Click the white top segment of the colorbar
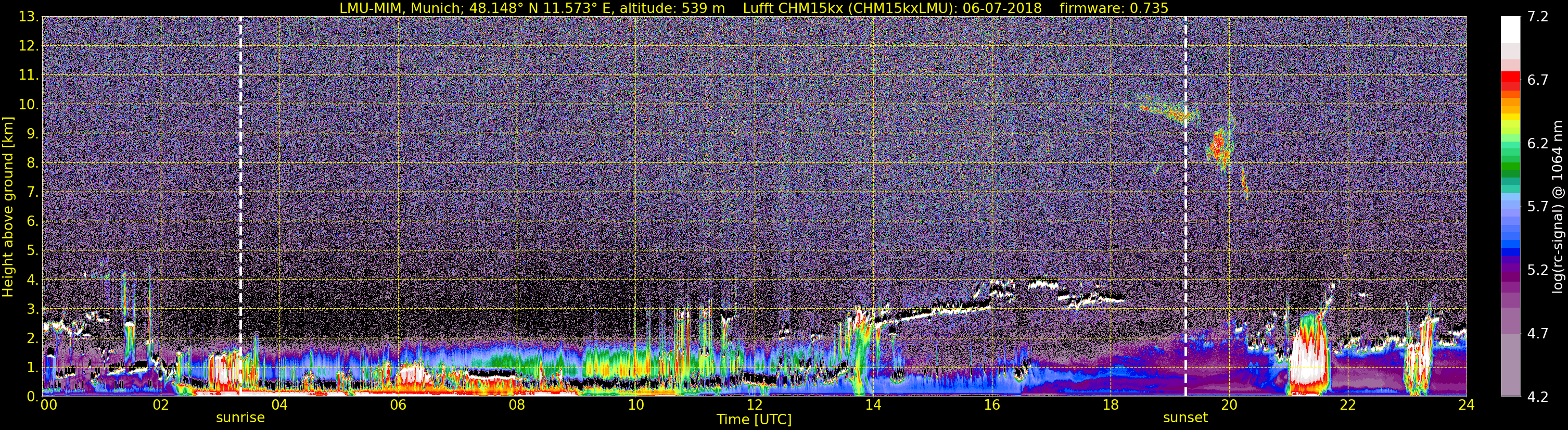Image resolution: width=1568 pixels, height=430 pixels. click(x=1510, y=29)
